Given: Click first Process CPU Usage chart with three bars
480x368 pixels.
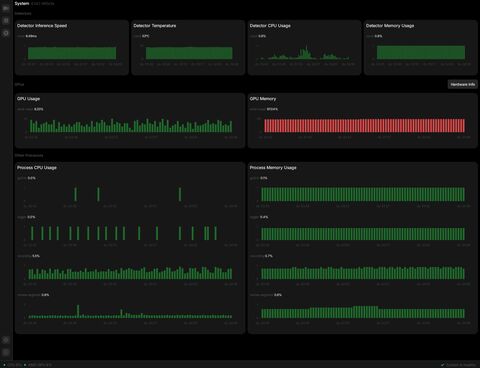Looking at the screenshot, I should pyautogui.click(x=128, y=194).
